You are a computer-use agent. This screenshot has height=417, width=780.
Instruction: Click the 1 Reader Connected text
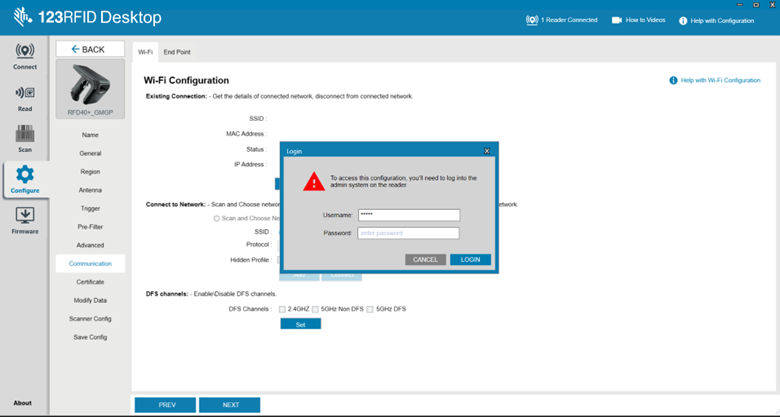[x=569, y=20]
